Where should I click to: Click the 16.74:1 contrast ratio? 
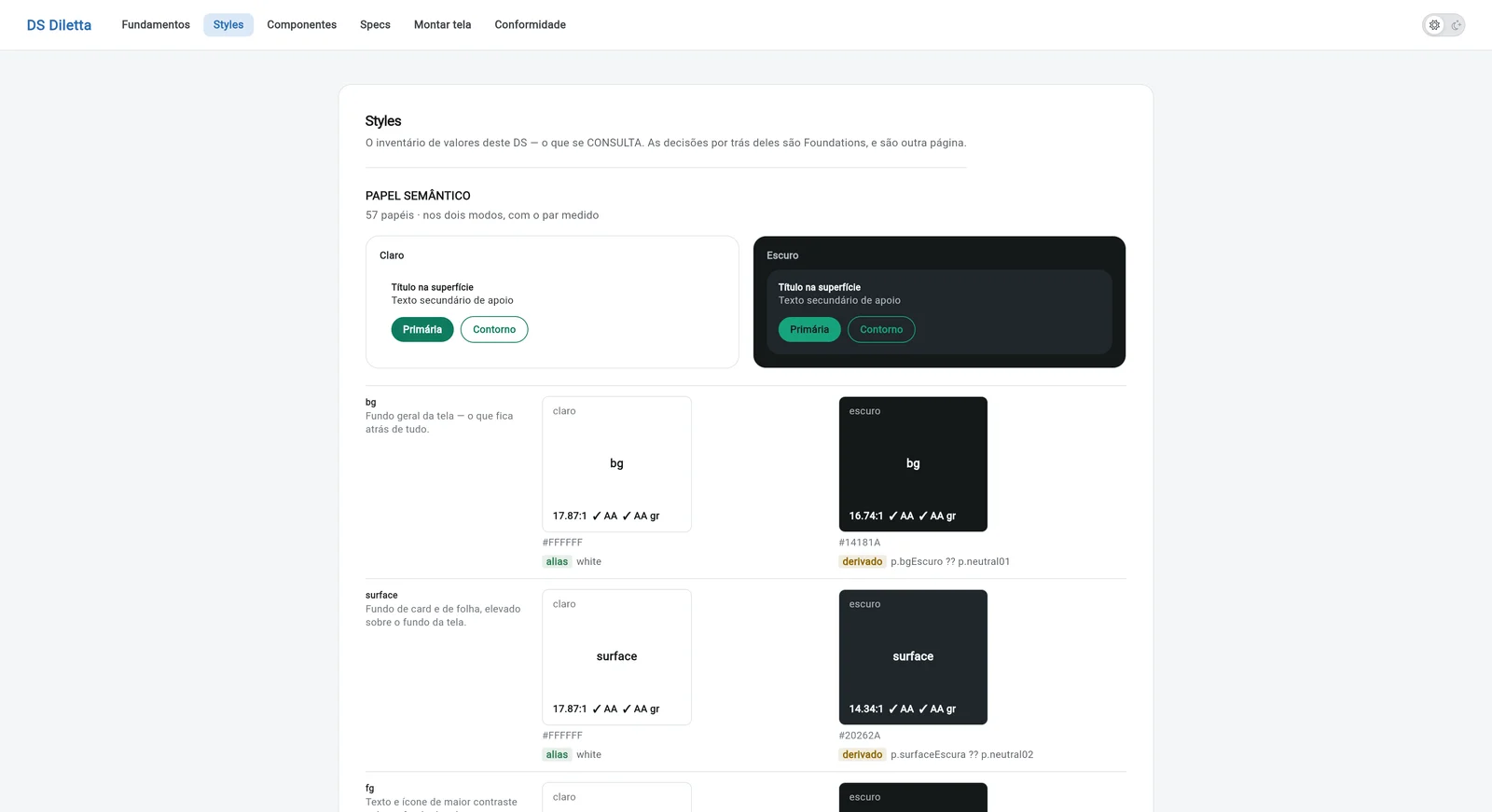(866, 516)
